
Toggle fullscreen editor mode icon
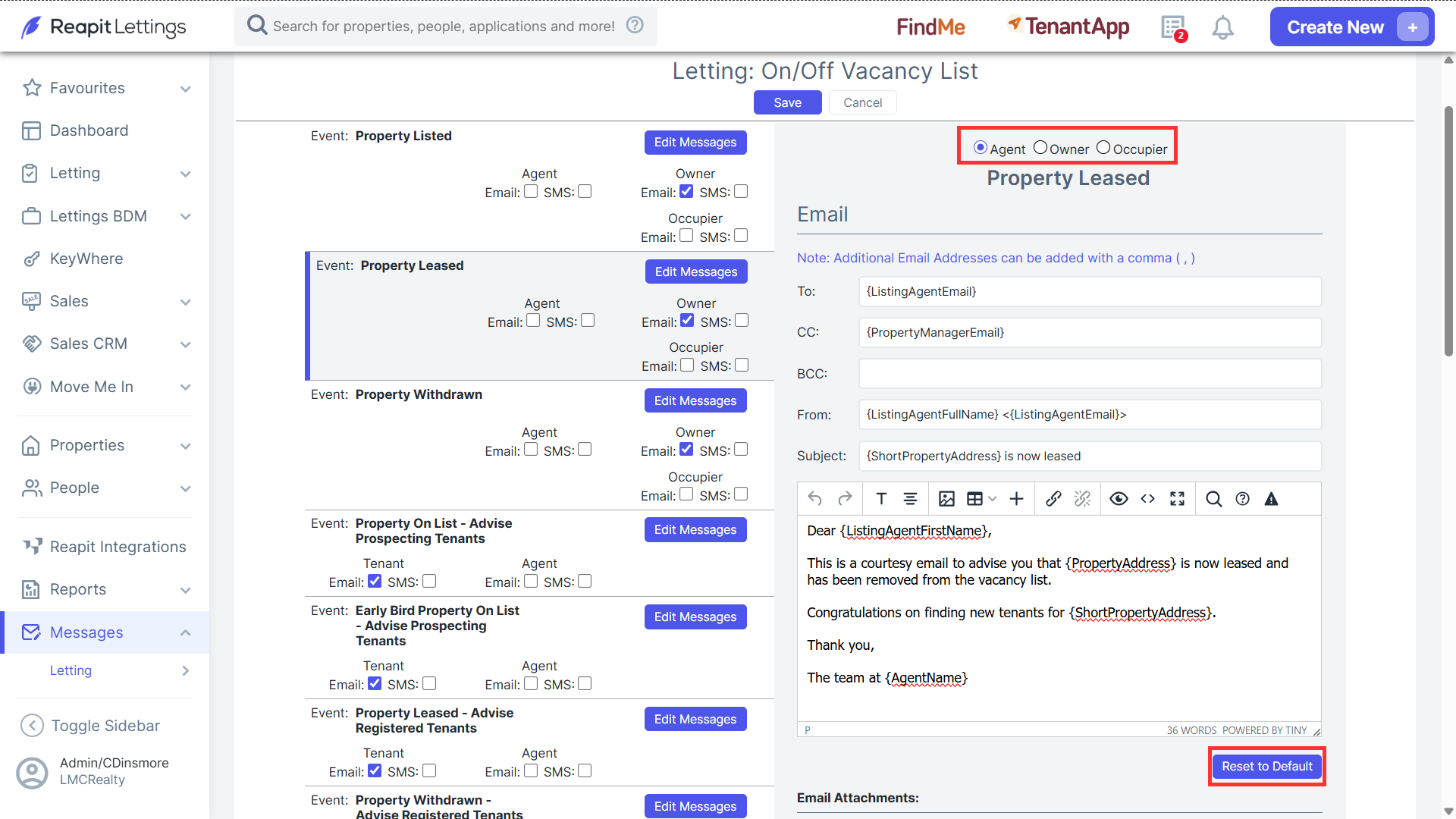1177,499
